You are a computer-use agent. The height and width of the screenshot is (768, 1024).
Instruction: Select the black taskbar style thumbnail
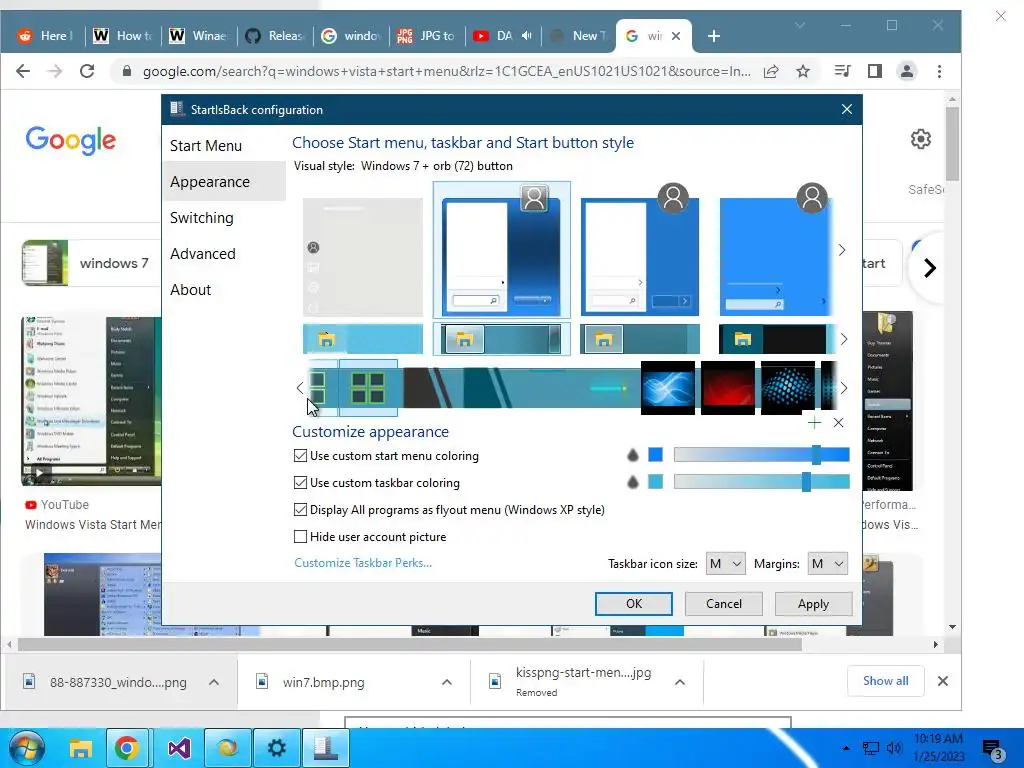coord(776,339)
